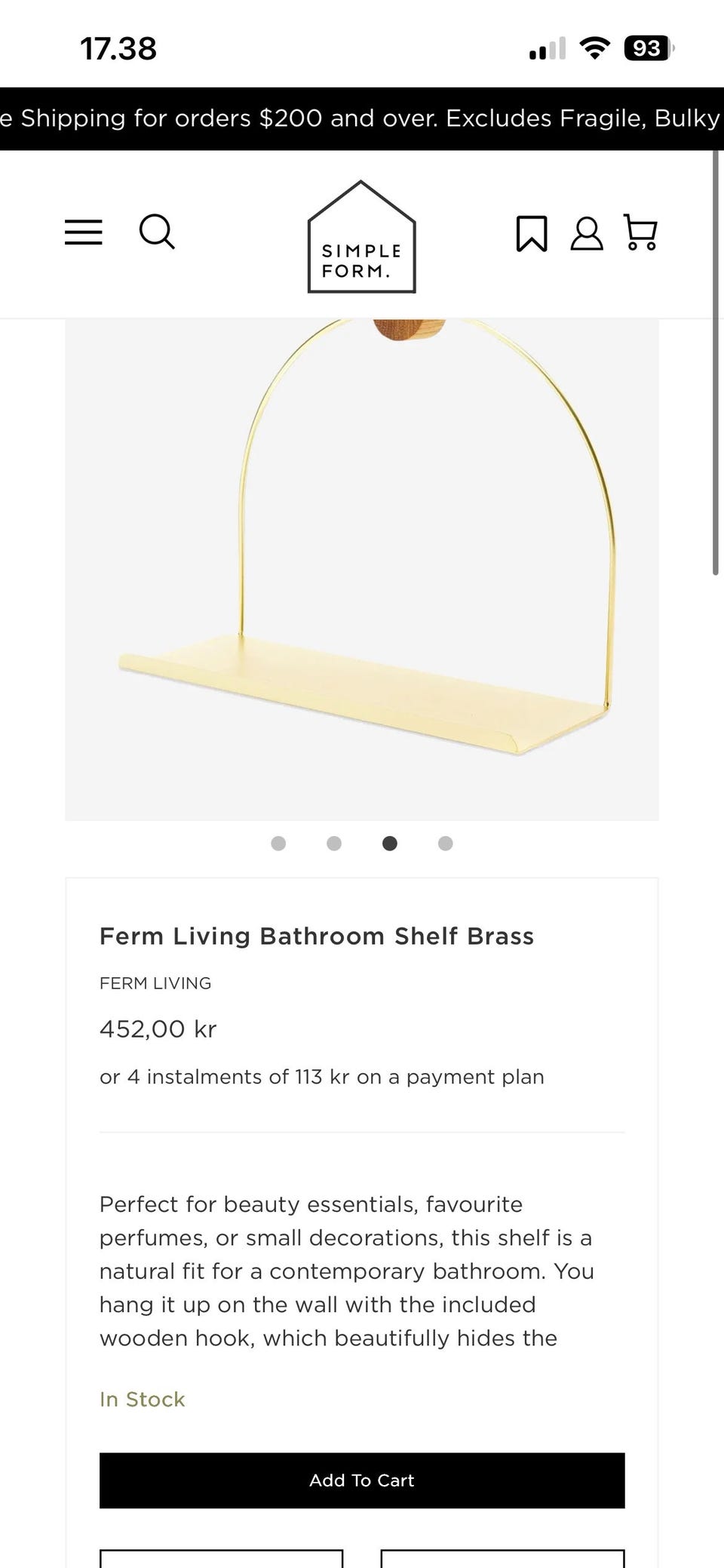Select the second carousel dot
Viewport: 724px width, 1568px height.
334,844
